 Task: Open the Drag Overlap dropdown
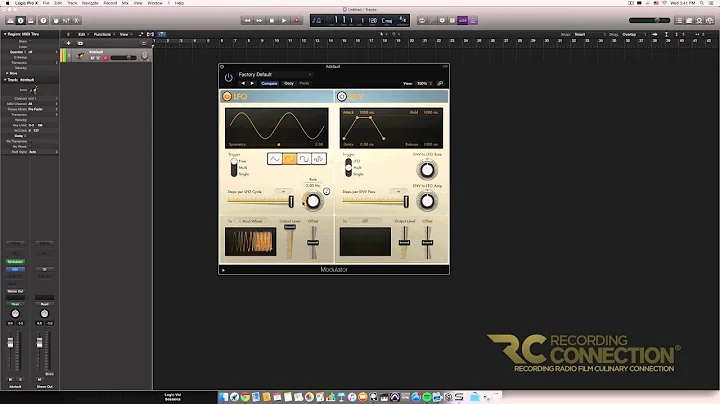pos(634,34)
